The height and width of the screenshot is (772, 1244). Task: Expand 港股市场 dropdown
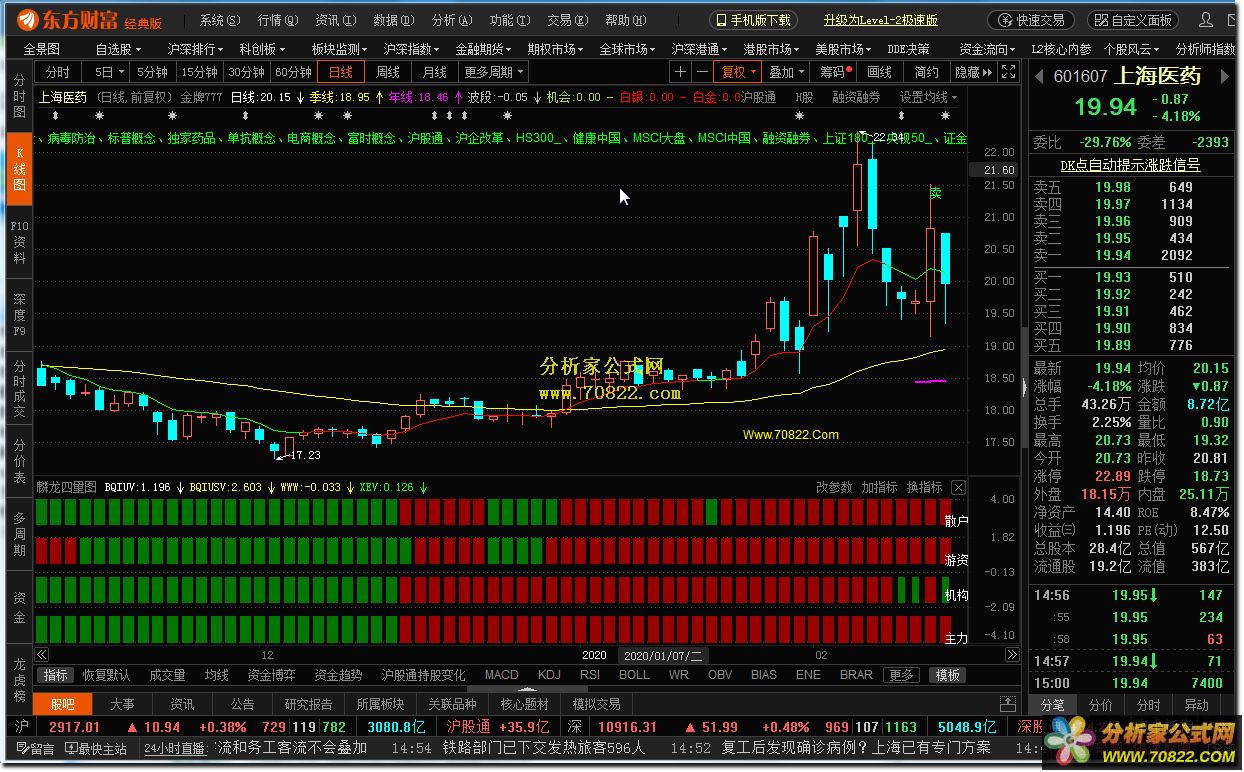772,48
